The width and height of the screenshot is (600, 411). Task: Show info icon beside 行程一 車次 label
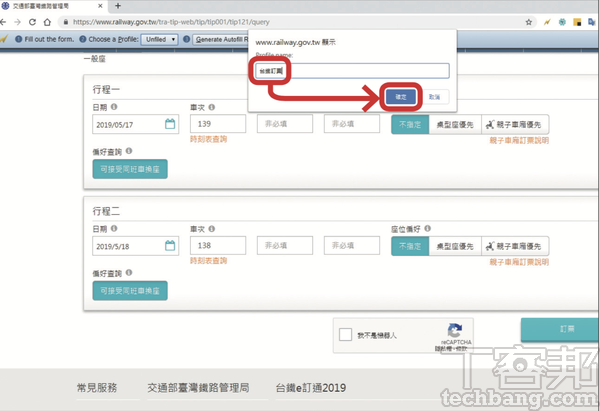click(x=212, y=107)
